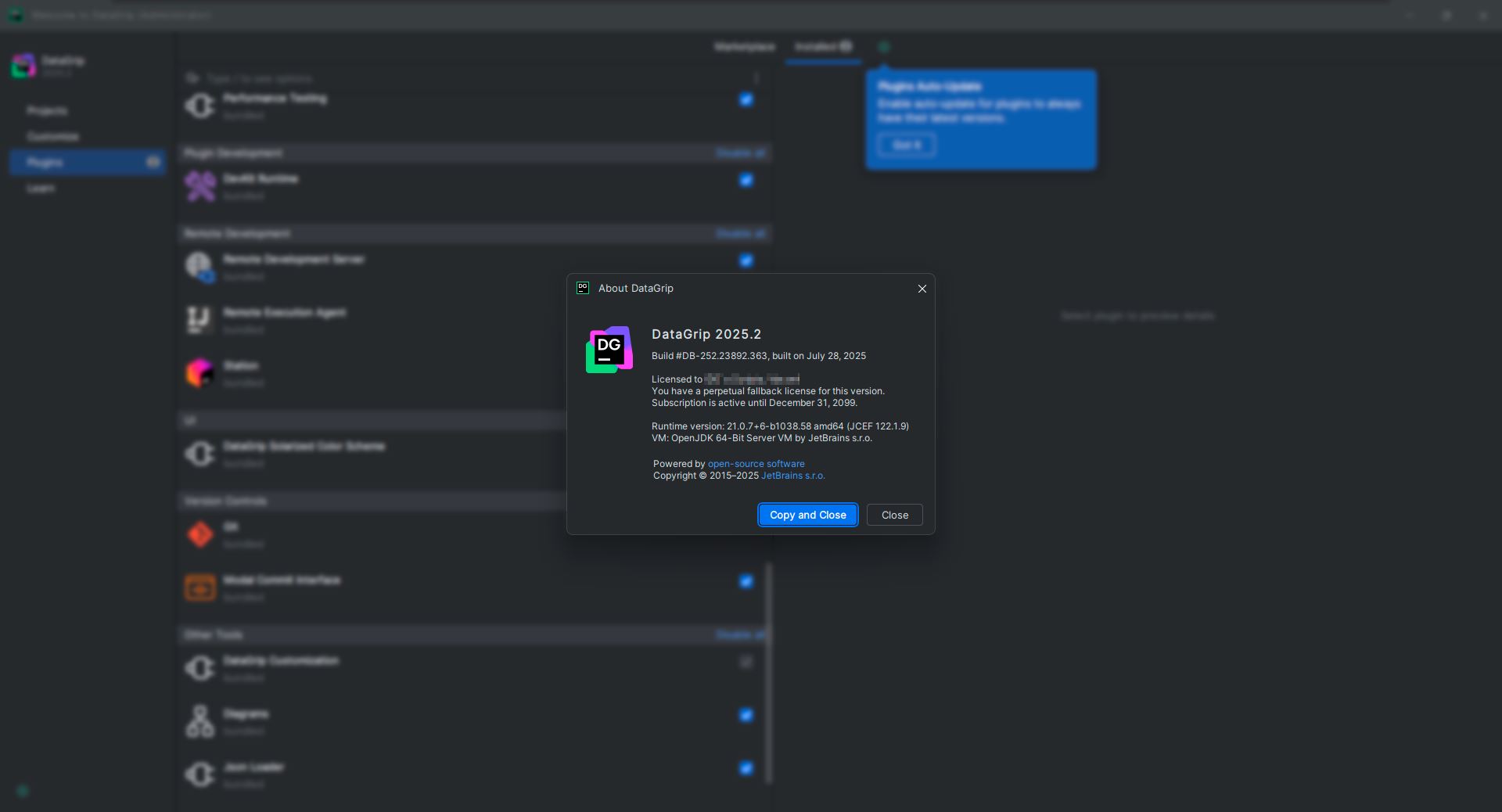Click the 'Plugins Auto-Update' tooltip title

coord(929,86)
